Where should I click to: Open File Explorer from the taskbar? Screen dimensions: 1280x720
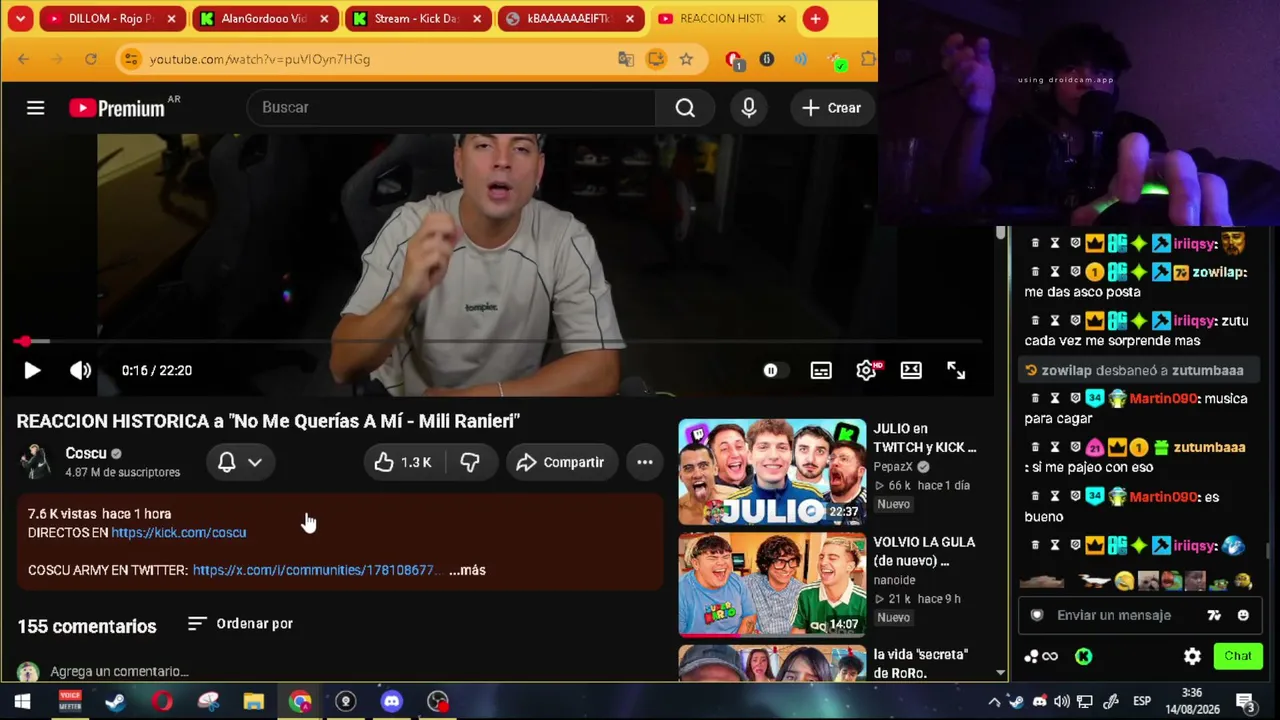click(254, 702)
